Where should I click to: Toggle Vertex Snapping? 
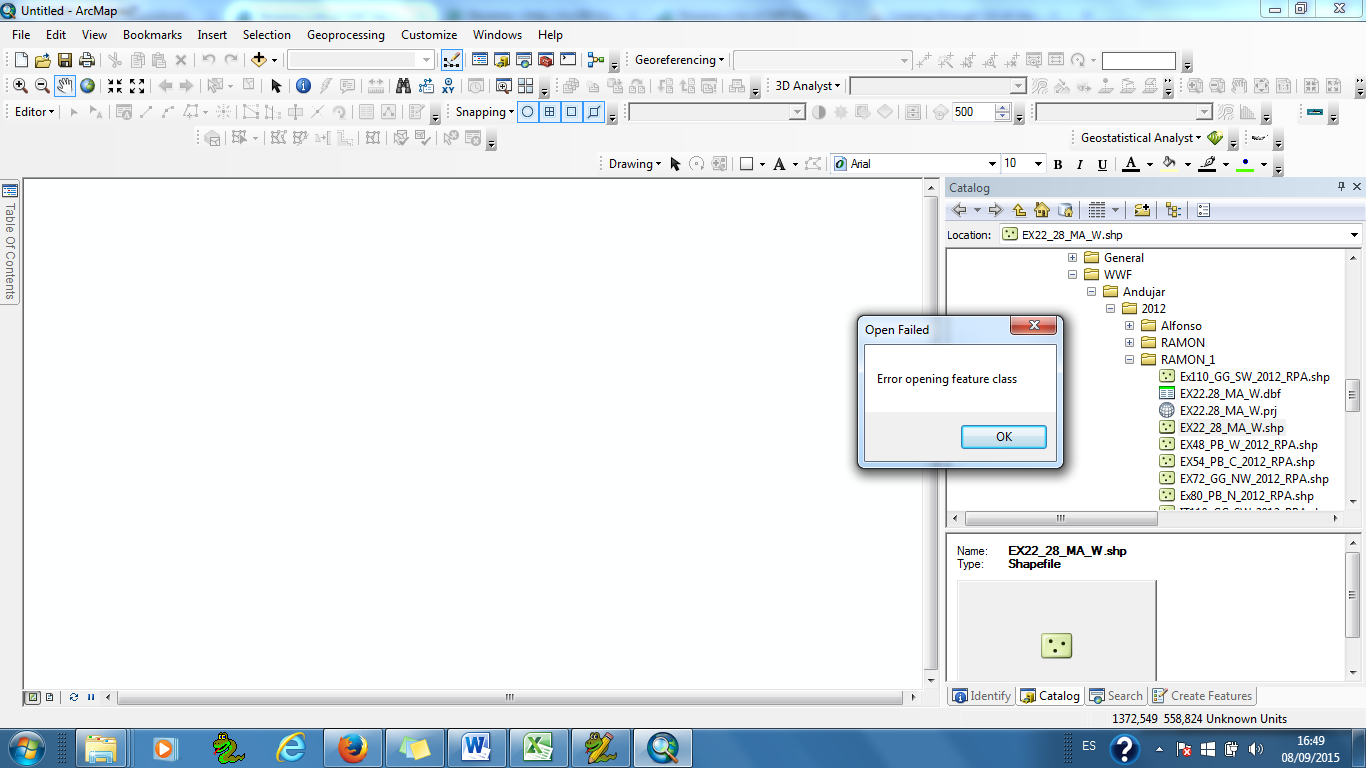click(x=572, y=112)
